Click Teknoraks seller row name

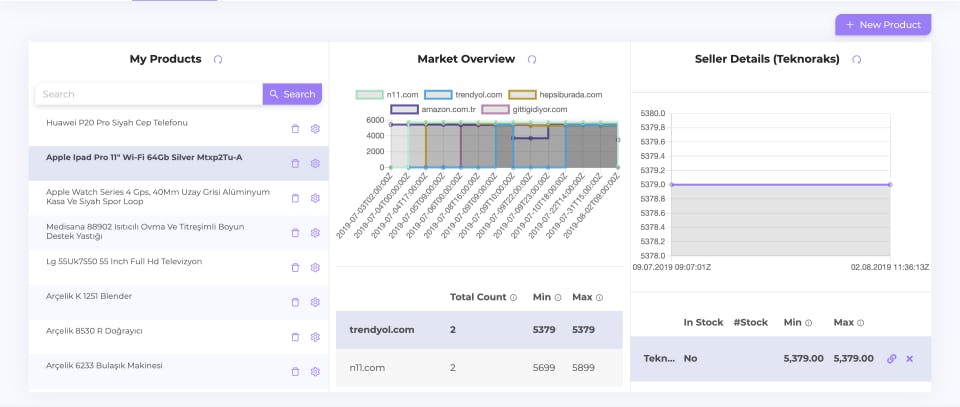point(659,359)
